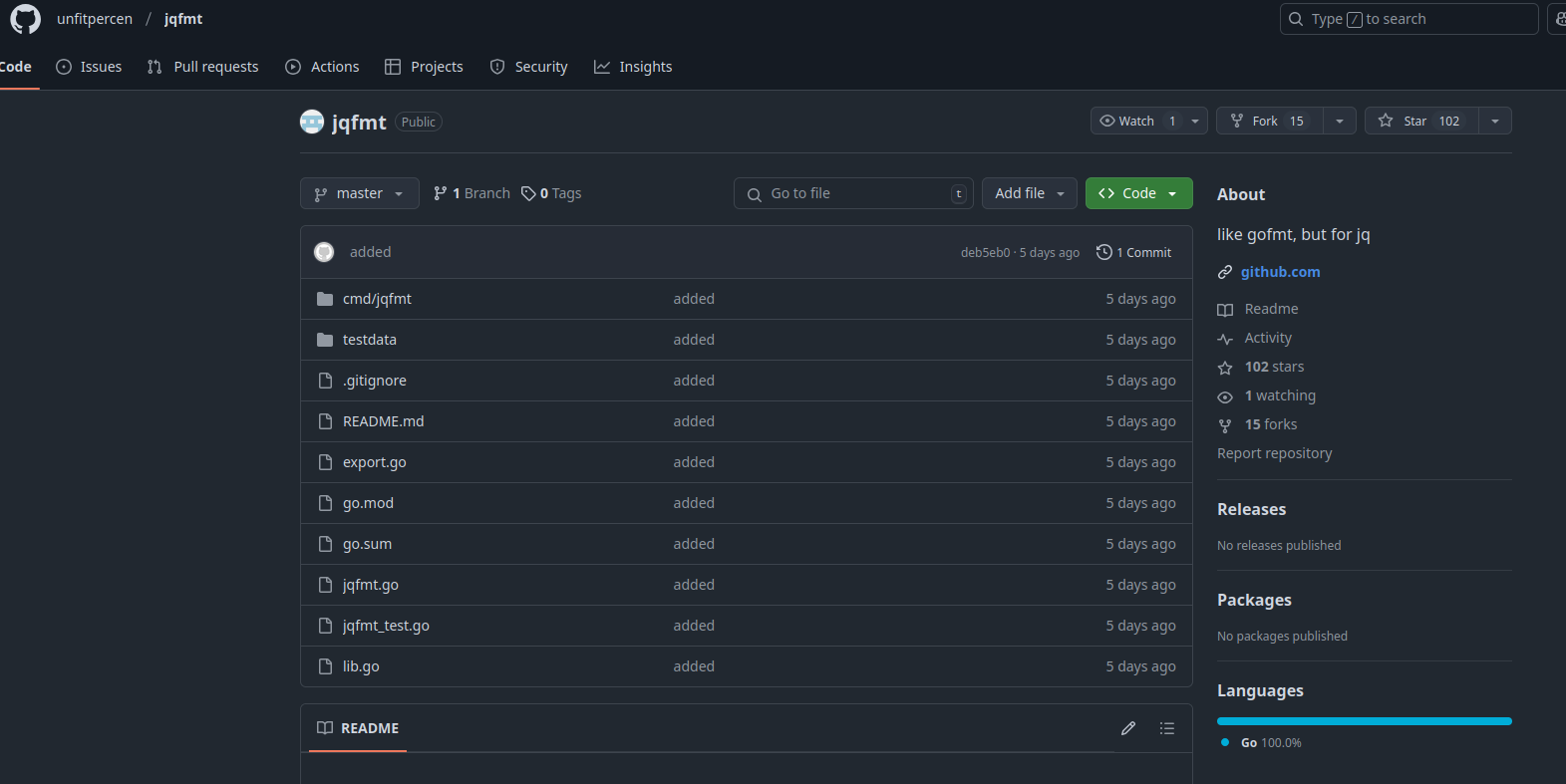Click 'No packages published' text
Viewport: 1566px width, 784px height.
(1282, 637)
